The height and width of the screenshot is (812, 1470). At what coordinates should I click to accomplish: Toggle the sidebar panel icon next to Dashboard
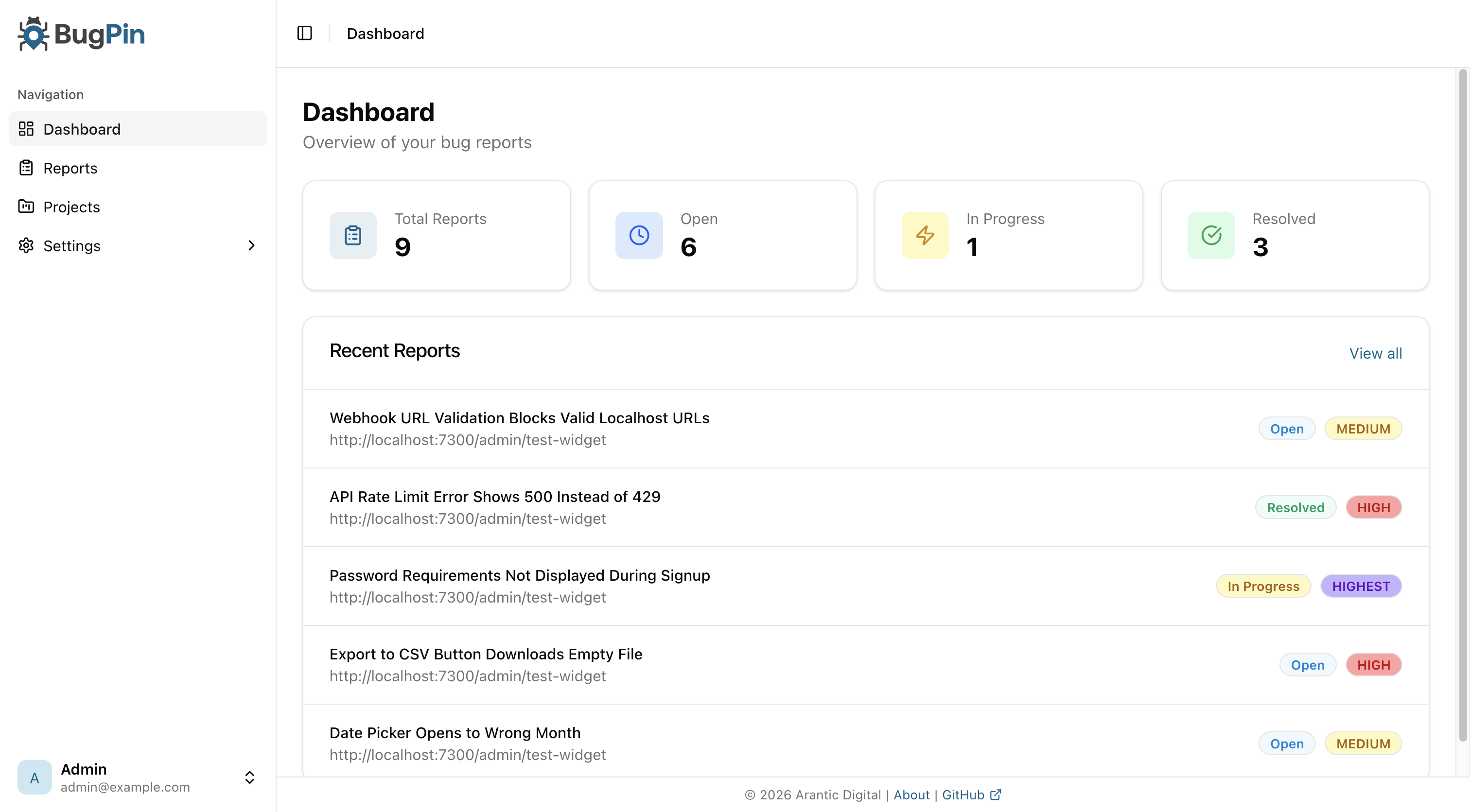click(x=304, y=33)
